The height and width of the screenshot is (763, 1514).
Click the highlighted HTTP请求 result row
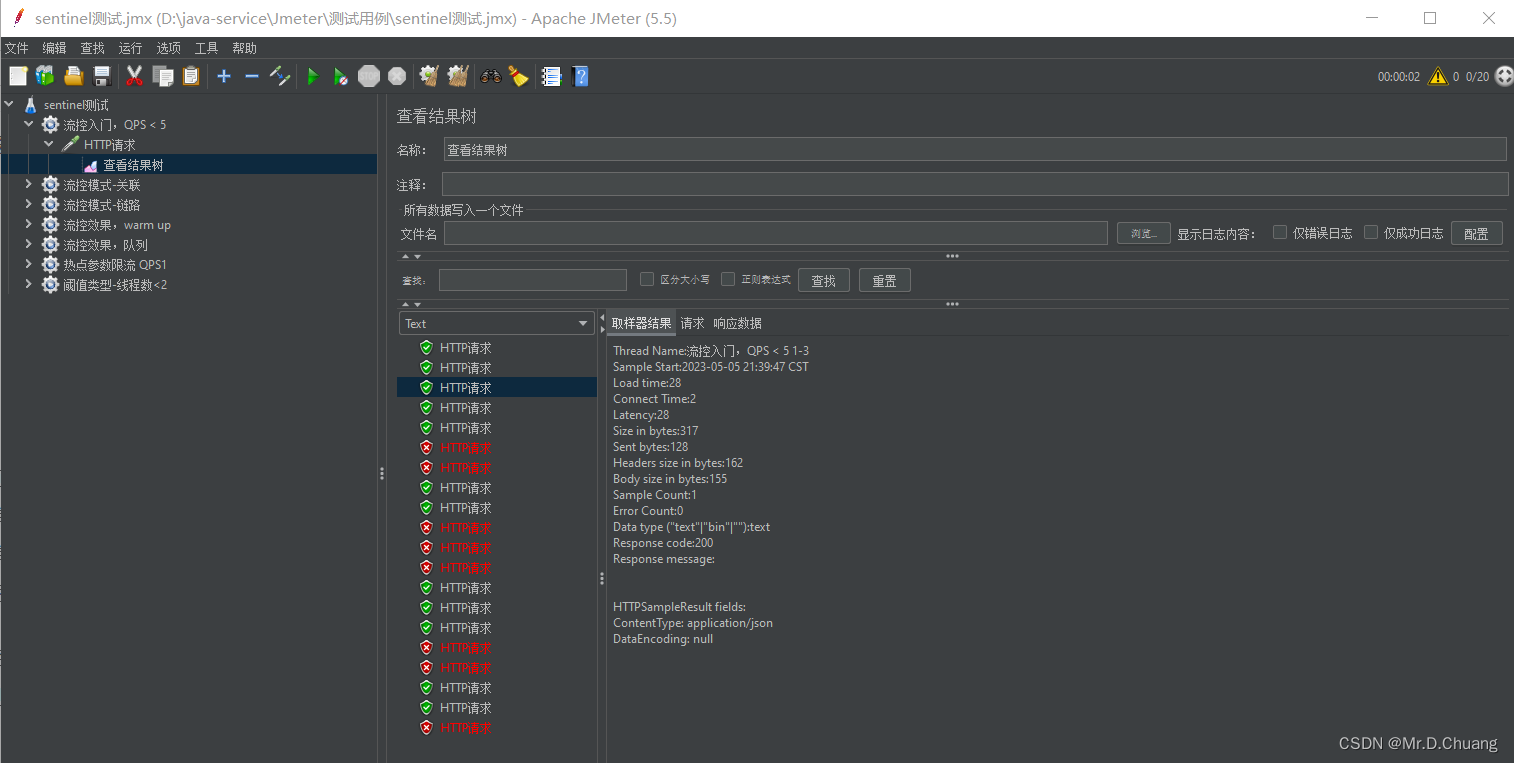point(497,387)
